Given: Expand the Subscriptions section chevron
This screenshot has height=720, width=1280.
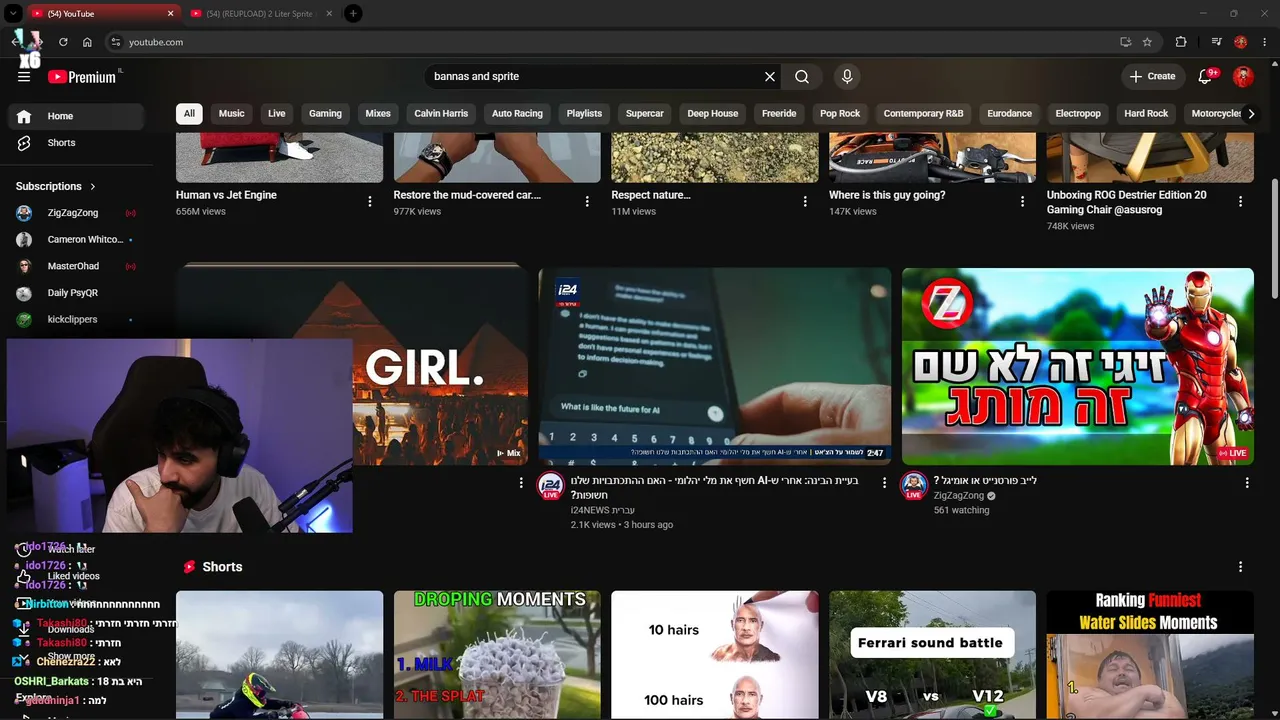Looking at the screenshot, I should click(x=93, y=187).
